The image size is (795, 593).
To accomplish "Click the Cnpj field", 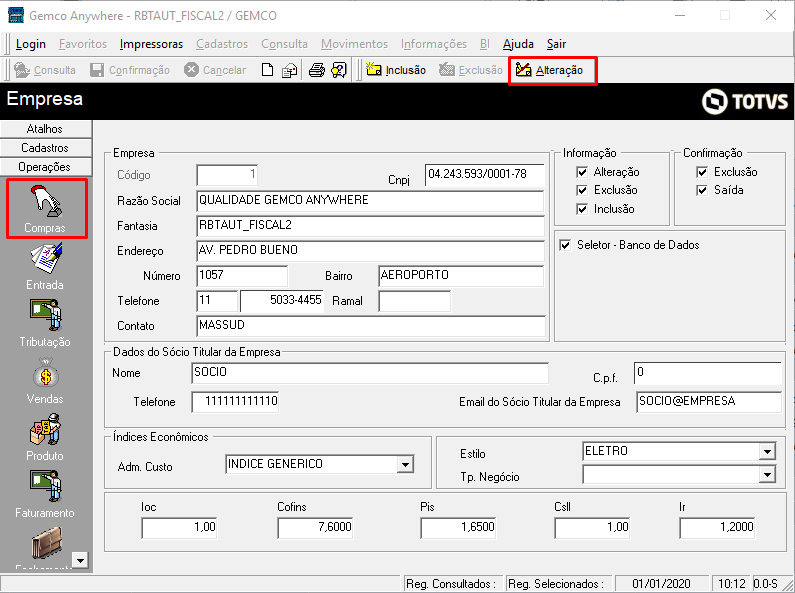I will pyautogui.click(x=484, y=175).
